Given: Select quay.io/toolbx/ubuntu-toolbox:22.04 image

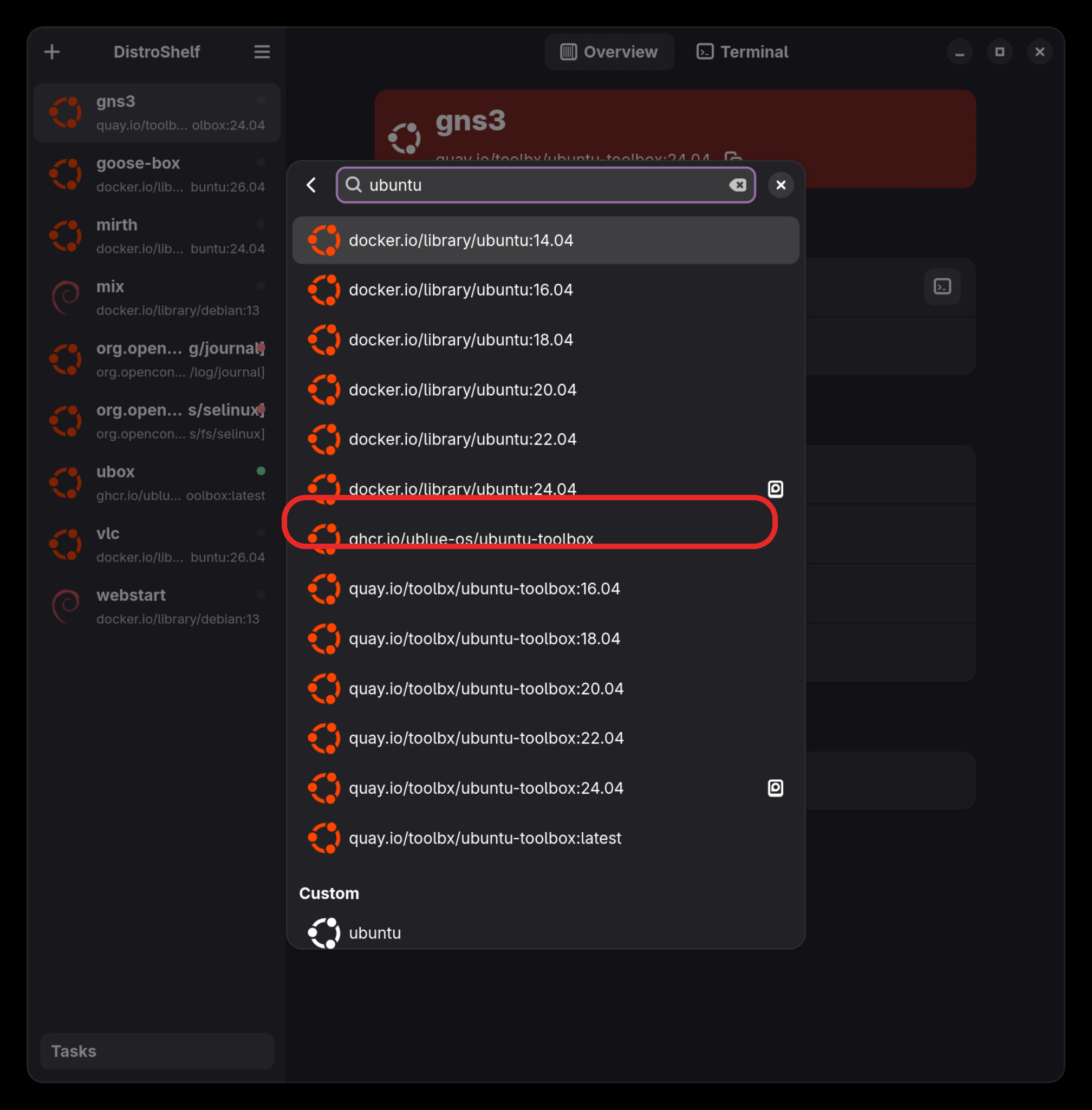Looking at the screenshot, I should 545,738.
